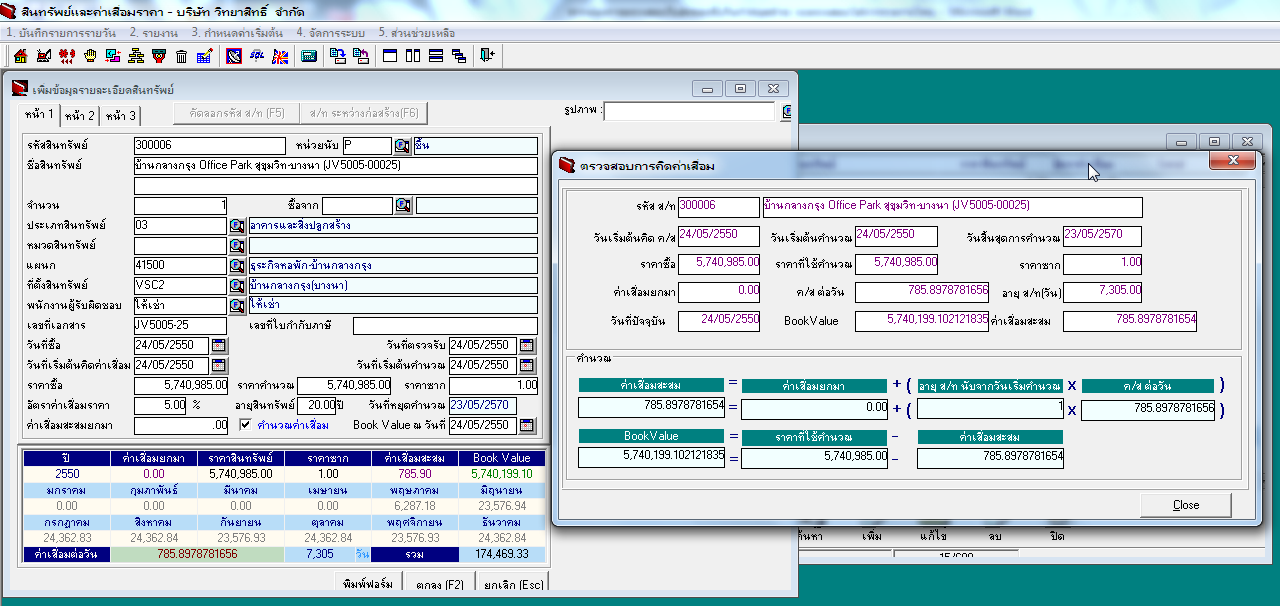Open the lookup next to the แผนก field

tap(237, 266)
